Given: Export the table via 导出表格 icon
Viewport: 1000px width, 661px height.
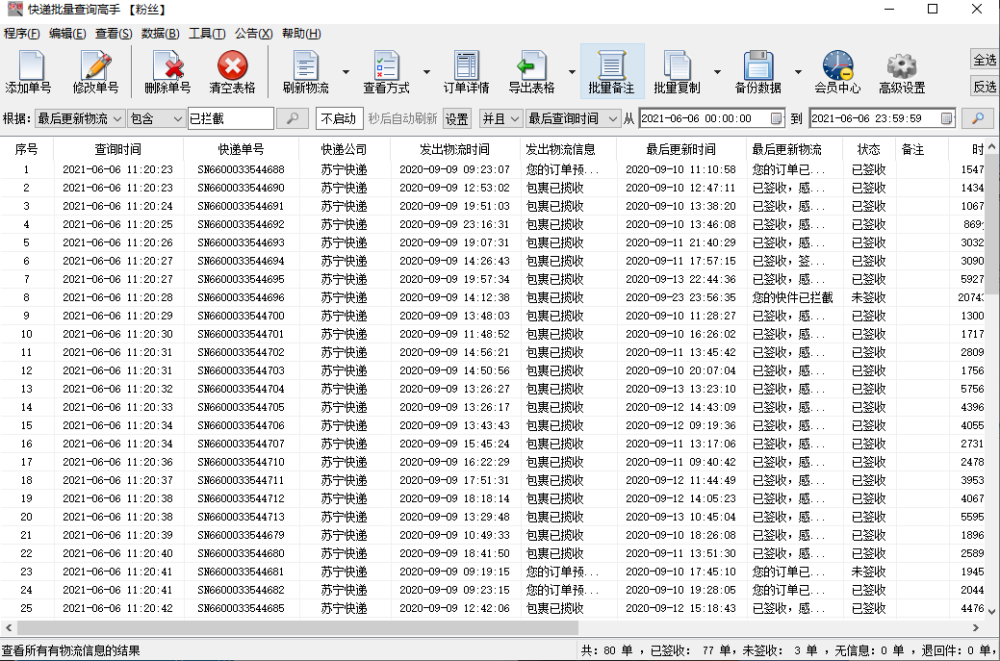Looking at the screenshot, I should 531,71.
